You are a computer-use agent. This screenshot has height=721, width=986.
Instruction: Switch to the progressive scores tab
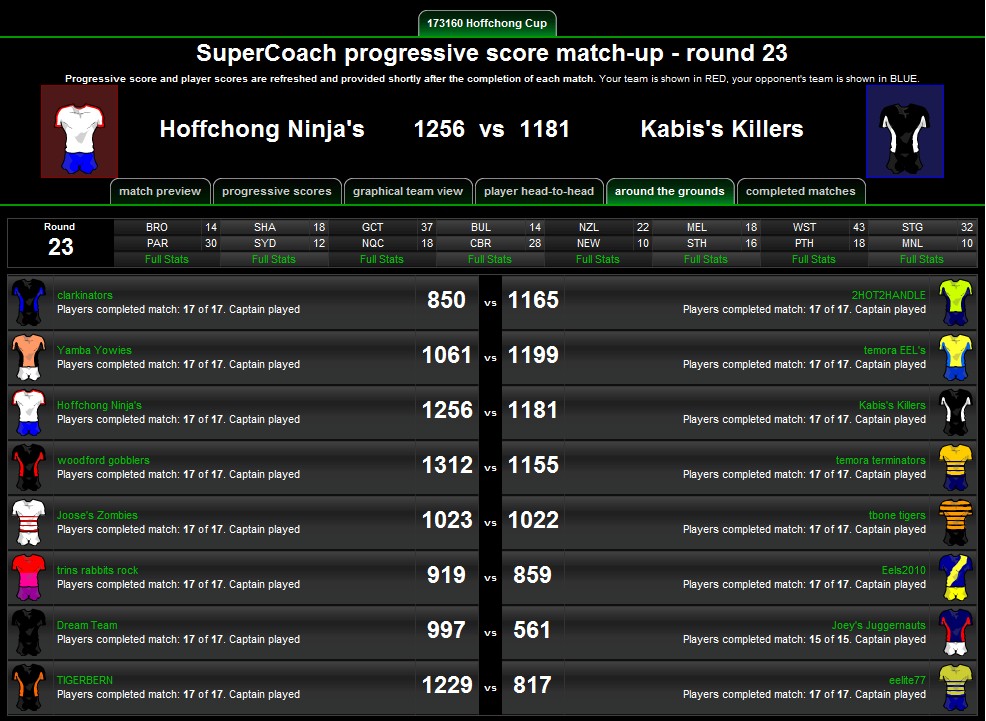277,191
